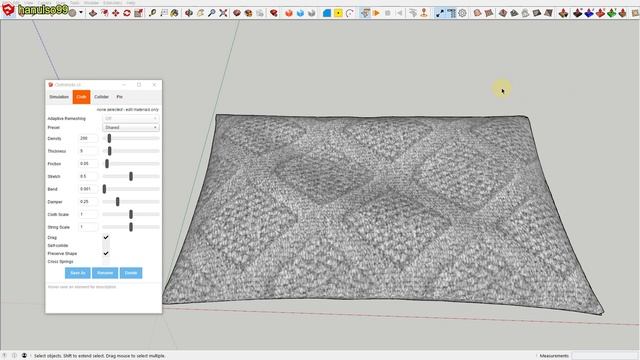Screen dimensions: 640x360
Task: Click the Friction slider handle
Action: tap(107, 164)
